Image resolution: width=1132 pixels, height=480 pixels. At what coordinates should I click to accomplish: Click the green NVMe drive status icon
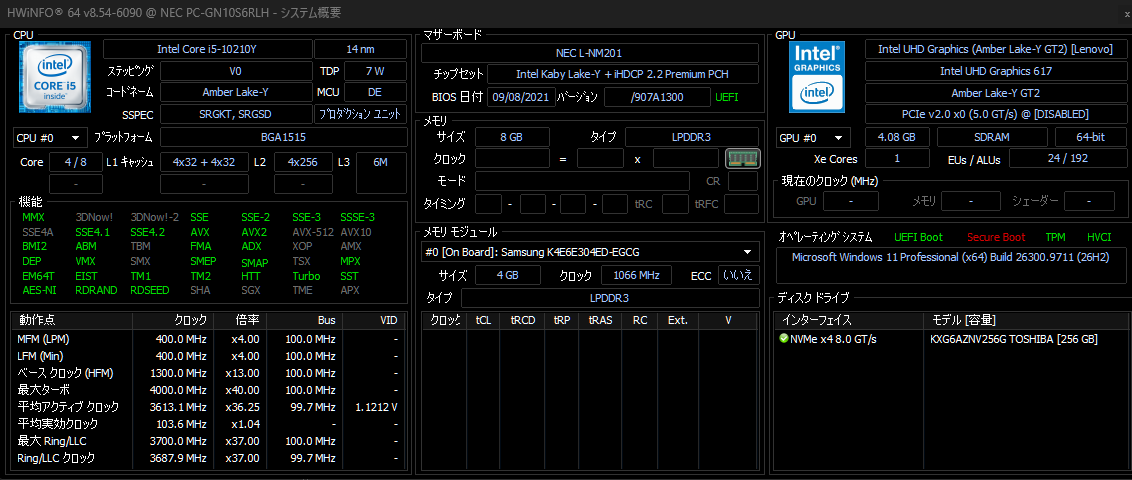tap(783, 339)
